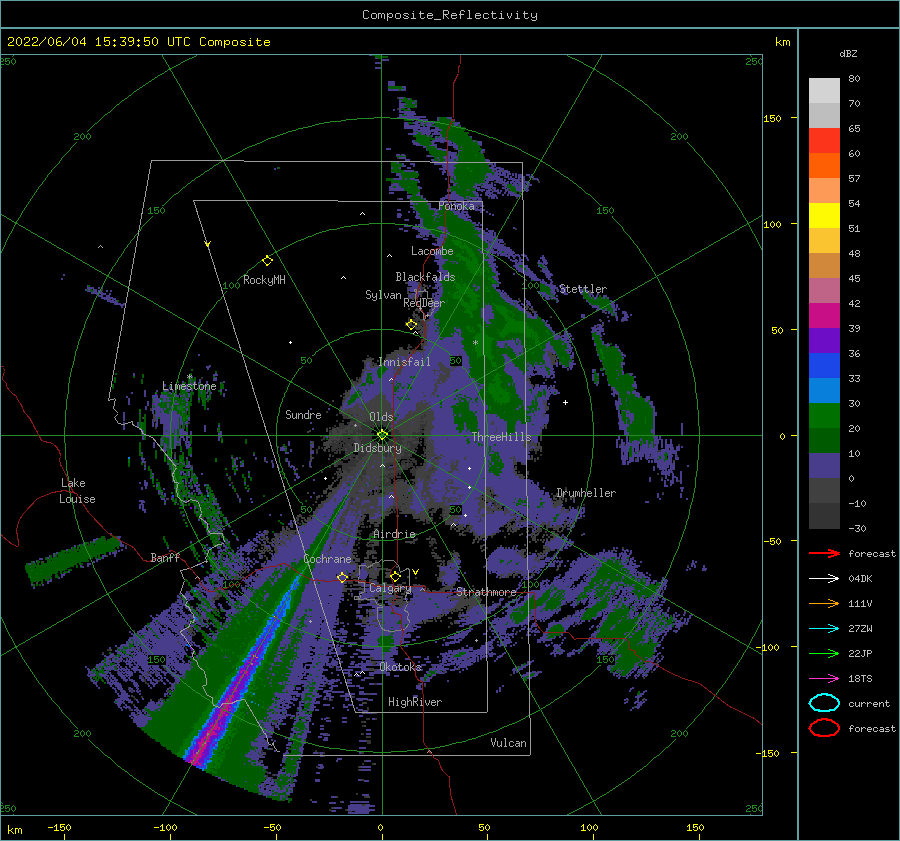
Task: Click the orange 60 dBZ color swatch
Action: tap(824, 166)
